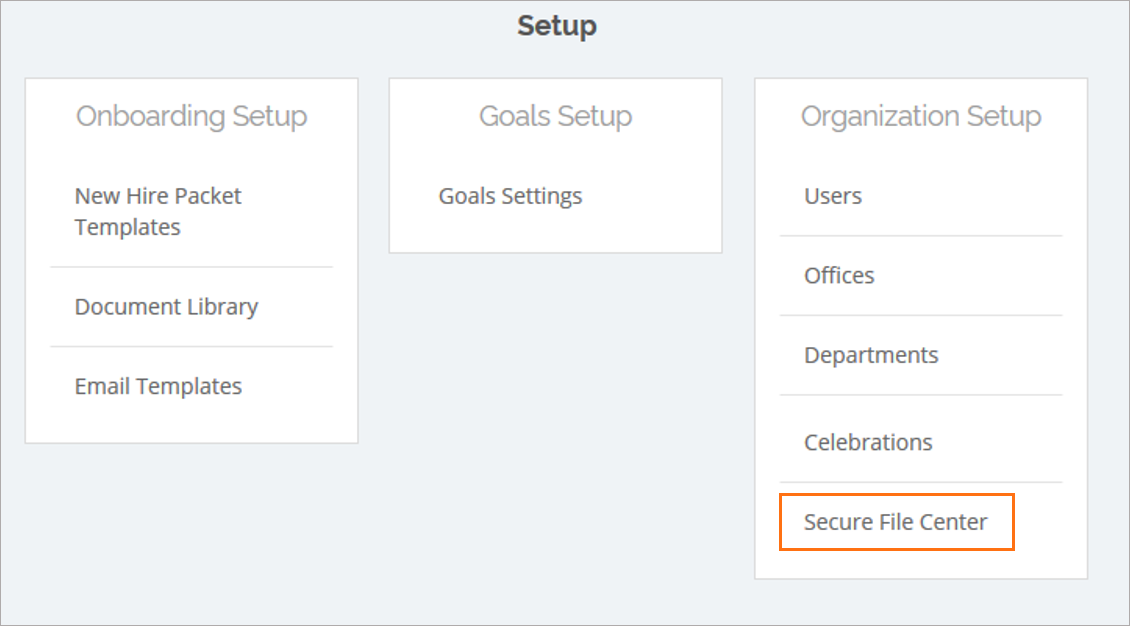Click the Organization Setup heading
The height and width of the screenshot is (626, 1130).
[x=921, y=116]
